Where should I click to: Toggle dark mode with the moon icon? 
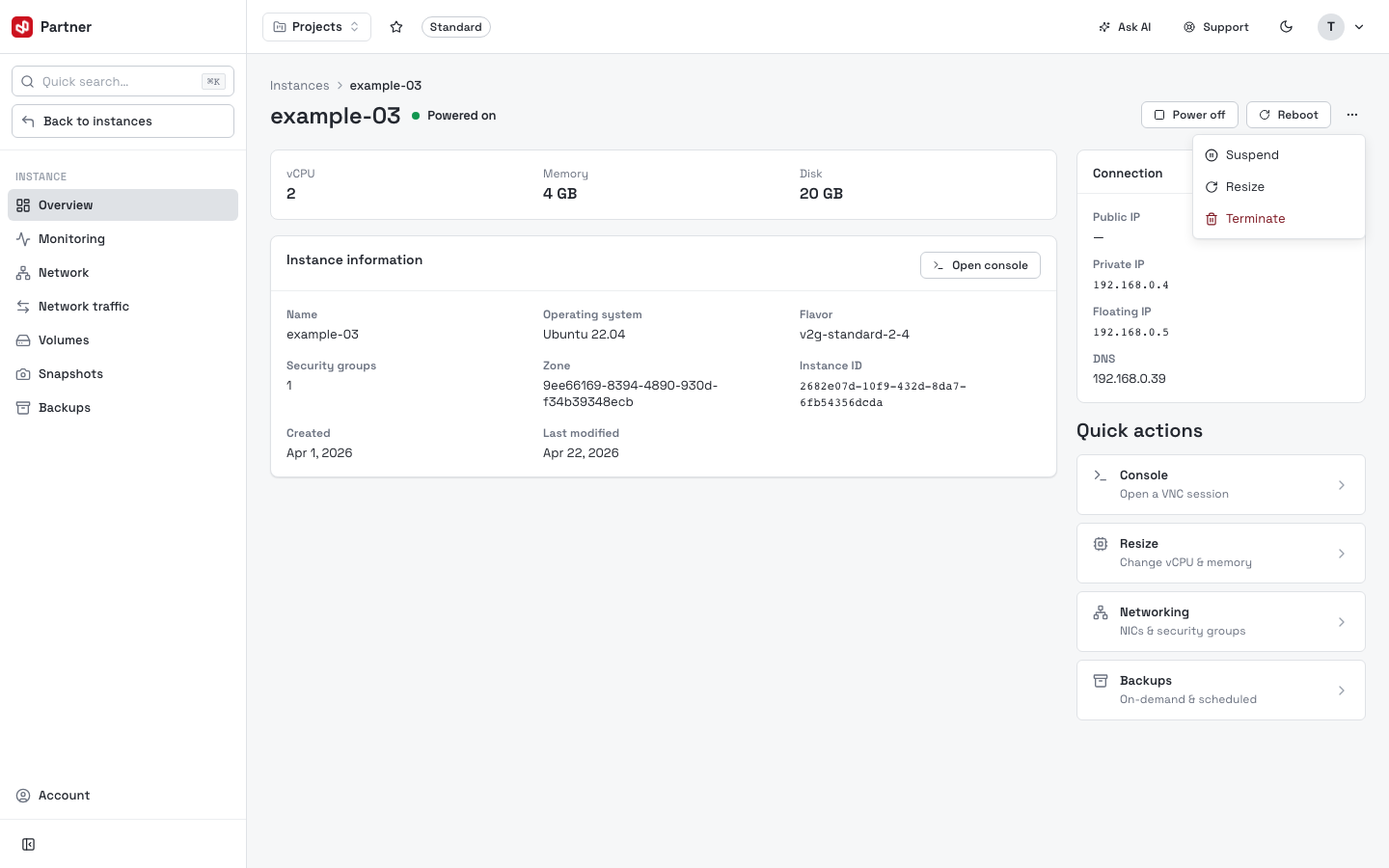tap(1286, 27)
